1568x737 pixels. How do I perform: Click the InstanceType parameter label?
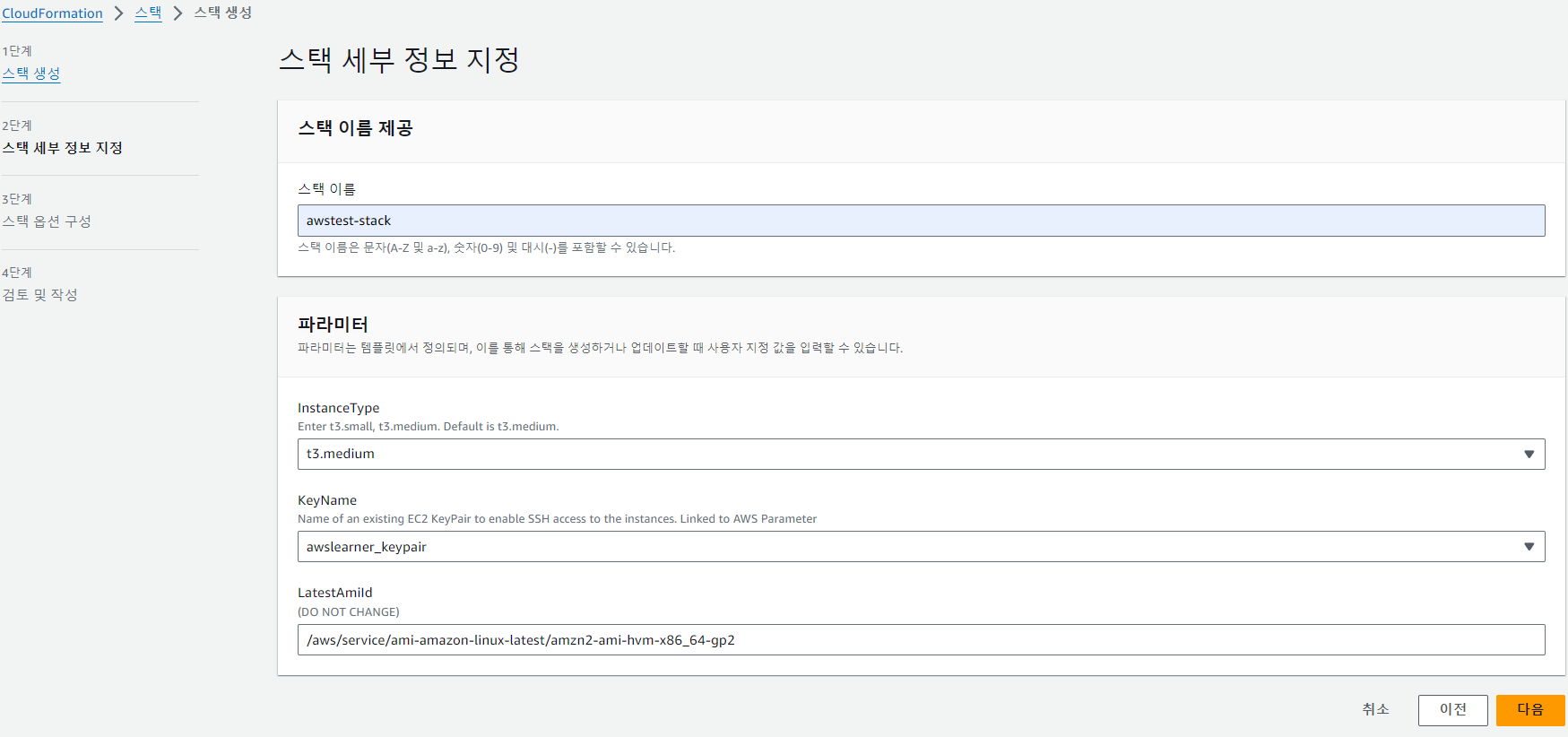[x=338, y=408]
